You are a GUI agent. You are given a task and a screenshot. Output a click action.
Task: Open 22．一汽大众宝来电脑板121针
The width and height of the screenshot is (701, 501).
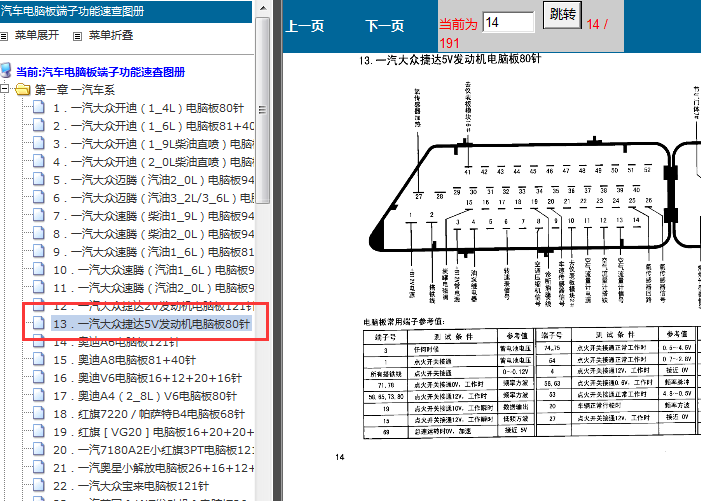coord(131,486)
